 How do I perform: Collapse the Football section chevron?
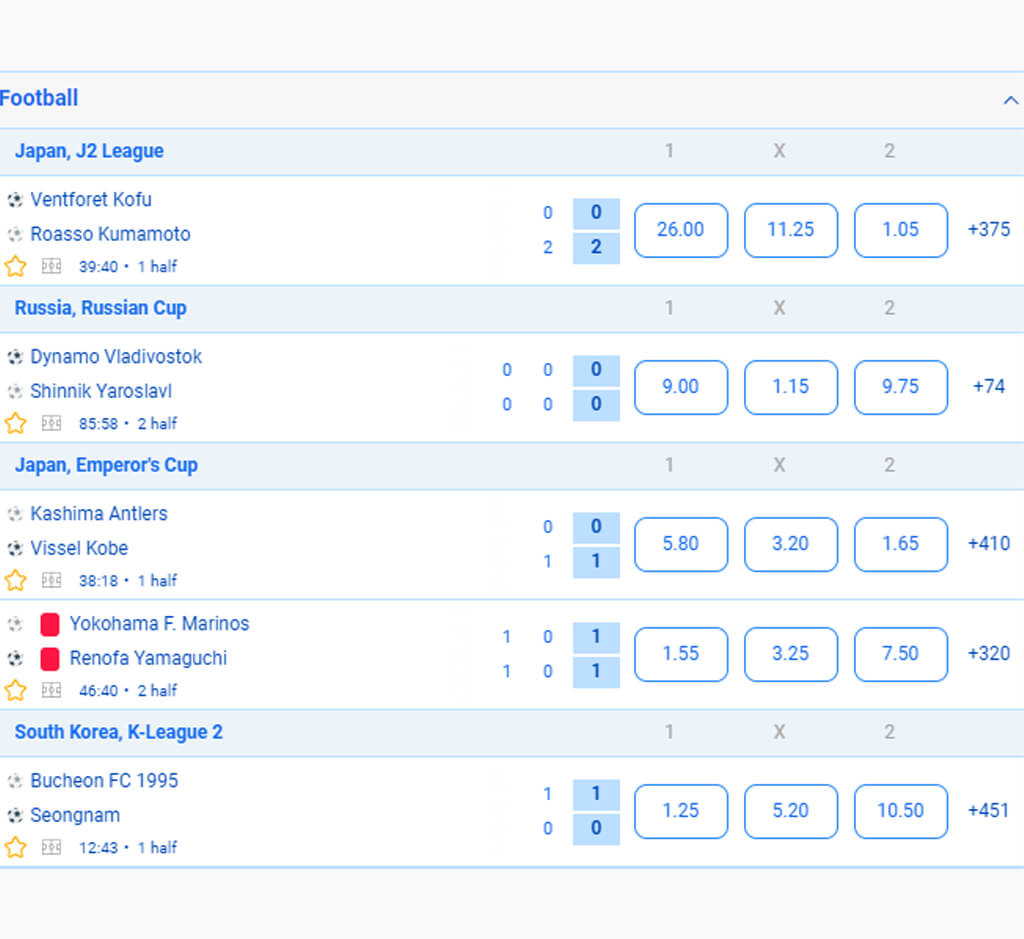click(1010, 100)
